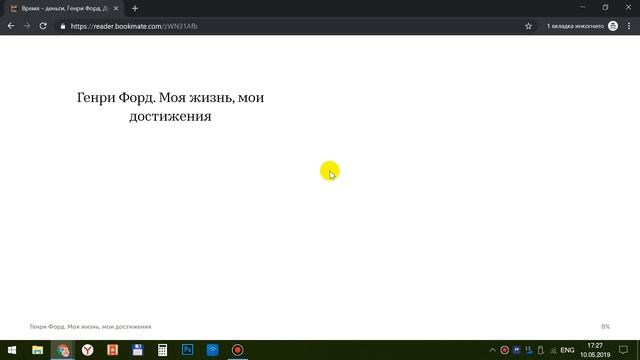Switch to Chrome in the taskbar
Viewport: 640px width, 360px height.
[63, 350]
